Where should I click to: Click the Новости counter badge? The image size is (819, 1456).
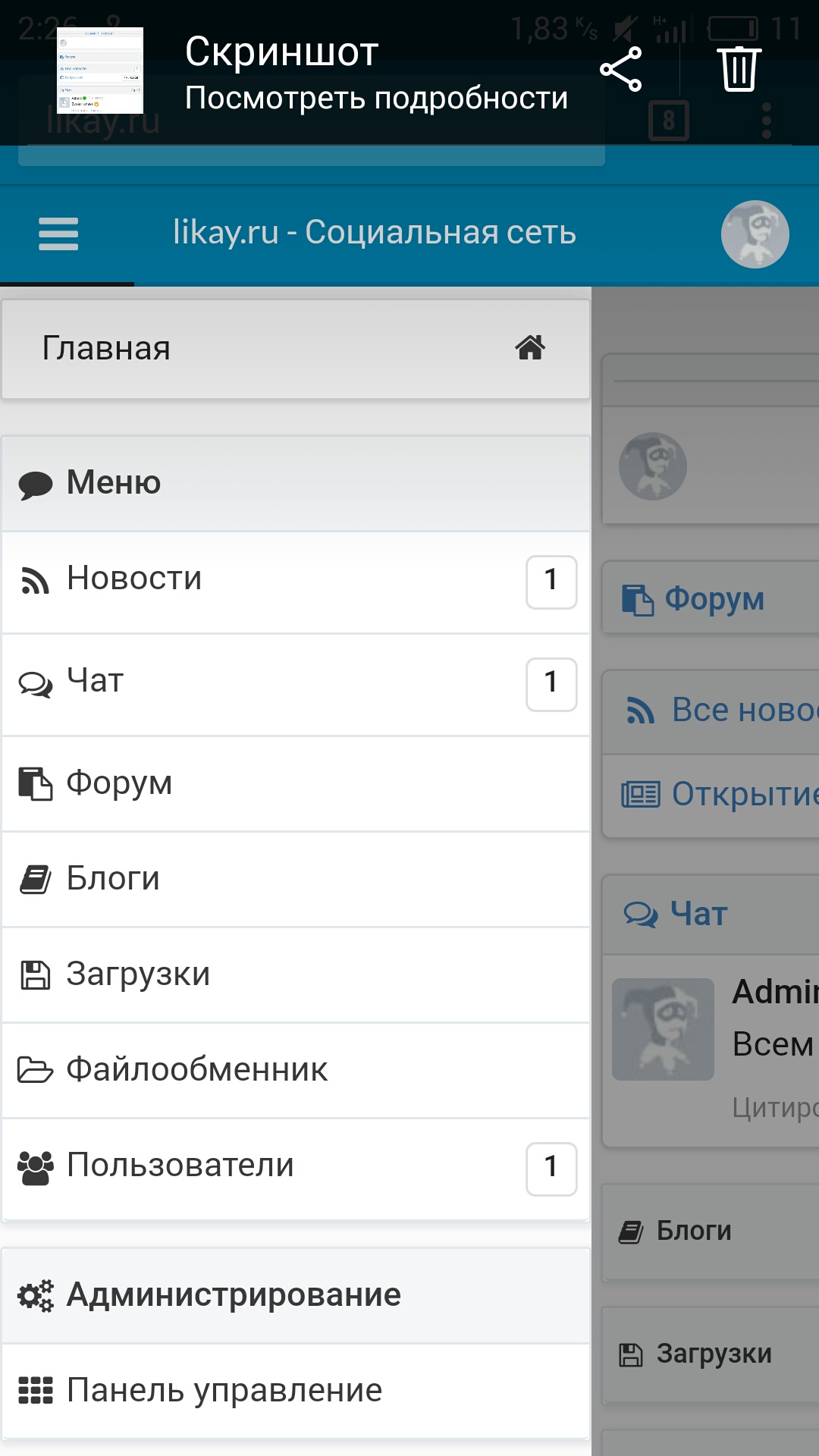pos(551,582)
